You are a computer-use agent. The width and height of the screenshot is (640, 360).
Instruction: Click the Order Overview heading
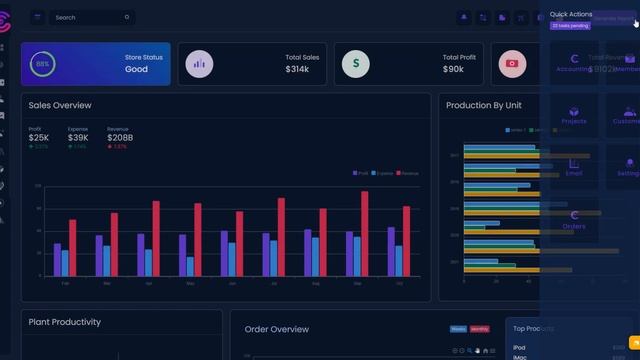277,329
